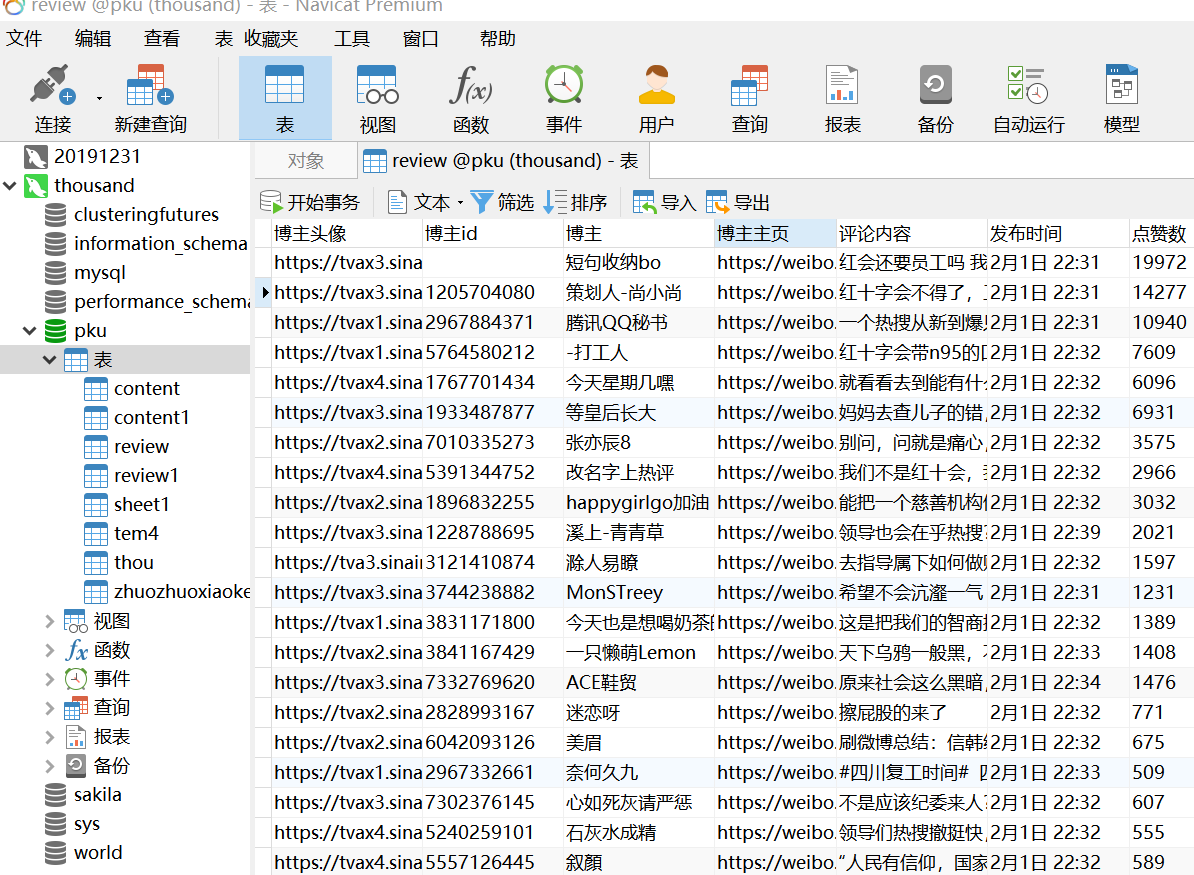The image size is (1194, 875).
Task: Open the sheet1 table
Action: point(141,504)
